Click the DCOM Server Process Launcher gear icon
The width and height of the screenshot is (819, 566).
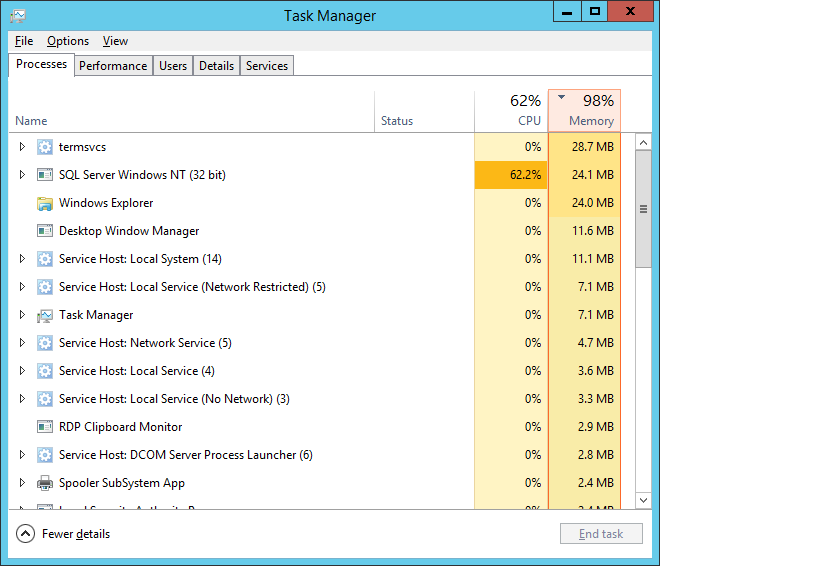pyautogui.click(x=45, y=455)
